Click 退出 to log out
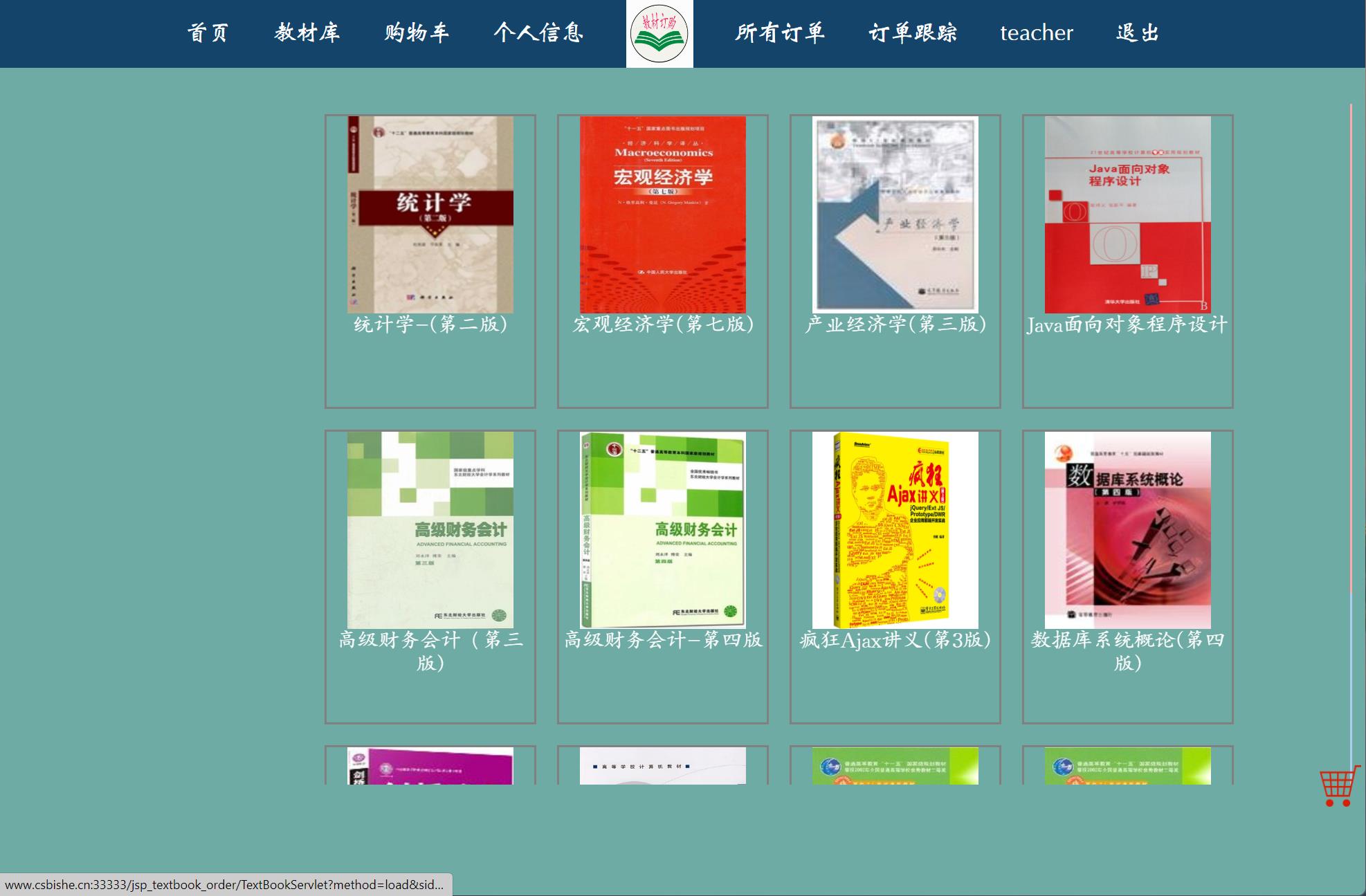1366x896 pixels. 1136,33
